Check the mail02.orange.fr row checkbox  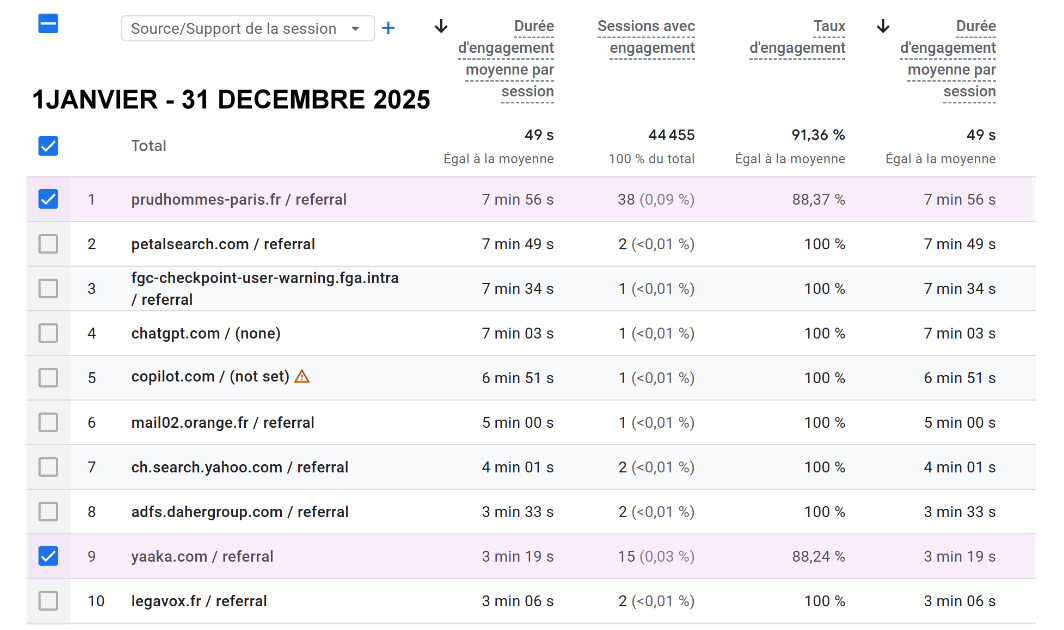[48, 422]
